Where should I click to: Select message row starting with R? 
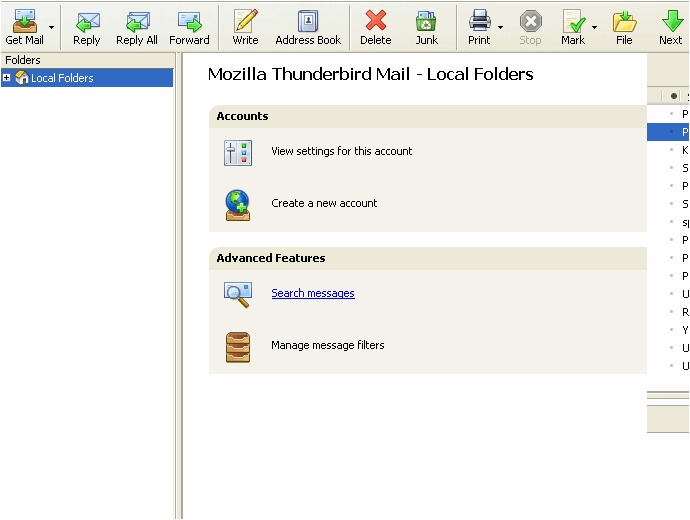[x=668, y=312]
